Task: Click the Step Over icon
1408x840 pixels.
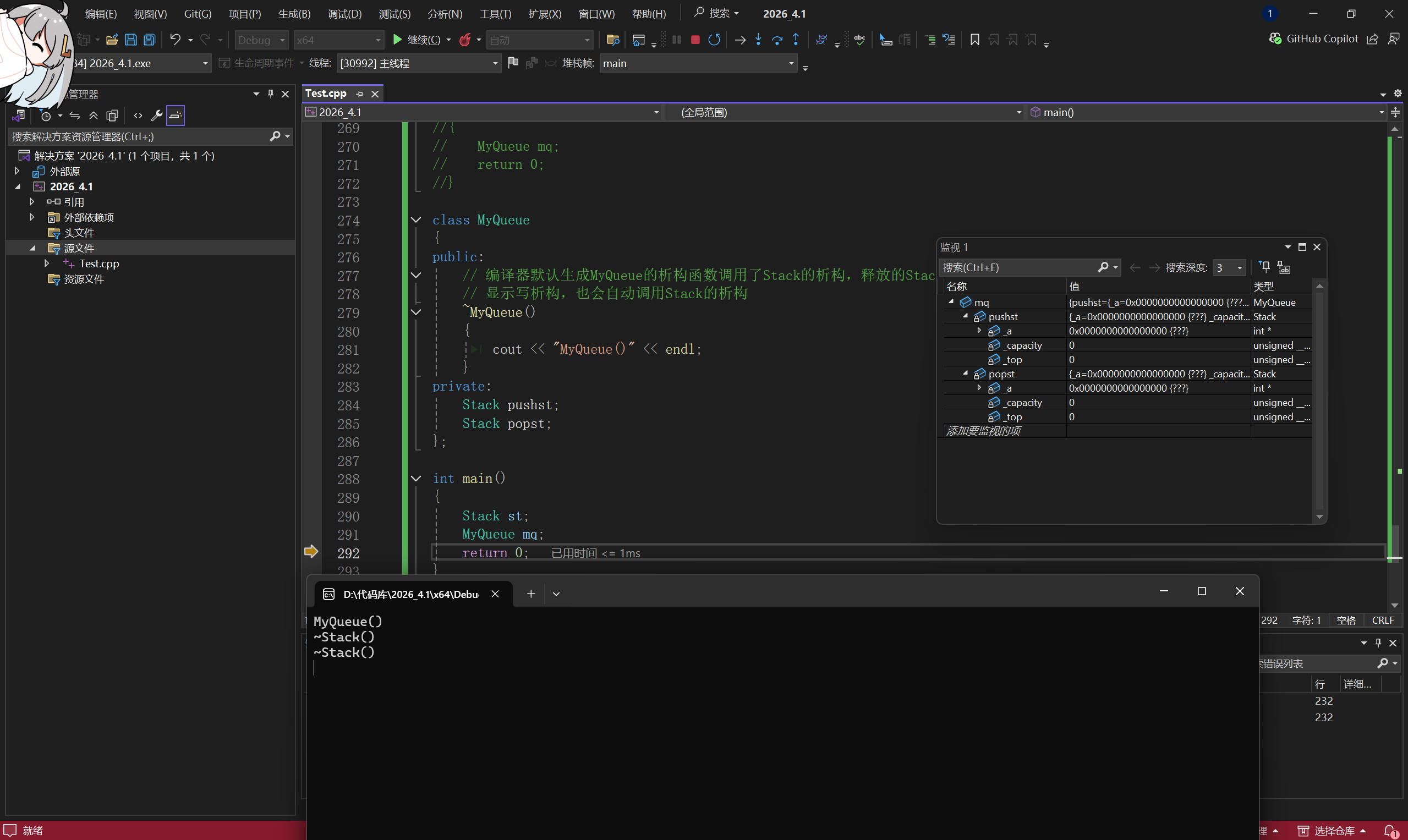Action: pyautogui.click(x=777, y=40)
